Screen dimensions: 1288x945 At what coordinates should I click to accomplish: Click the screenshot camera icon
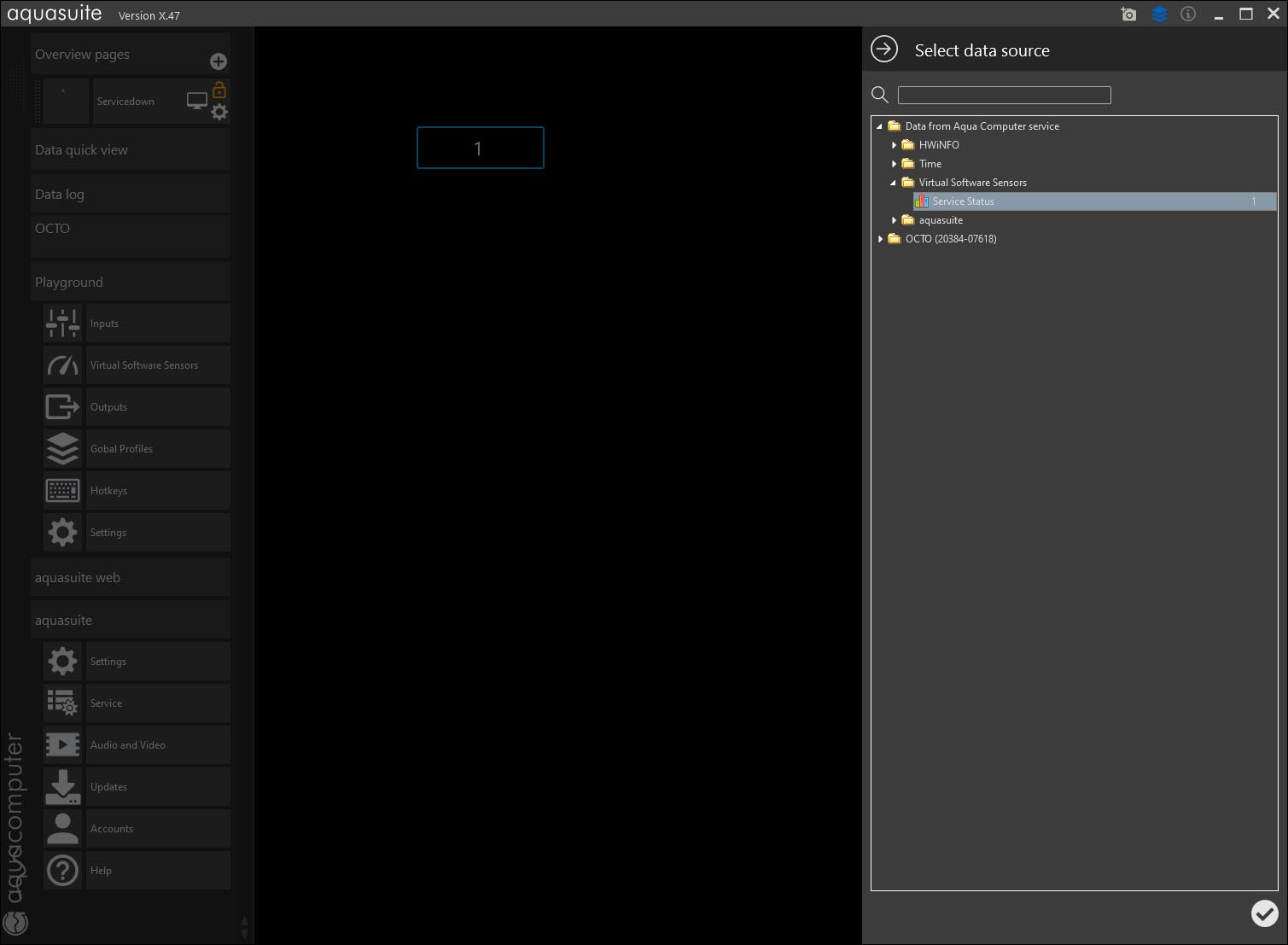(x=1128, y=15)
